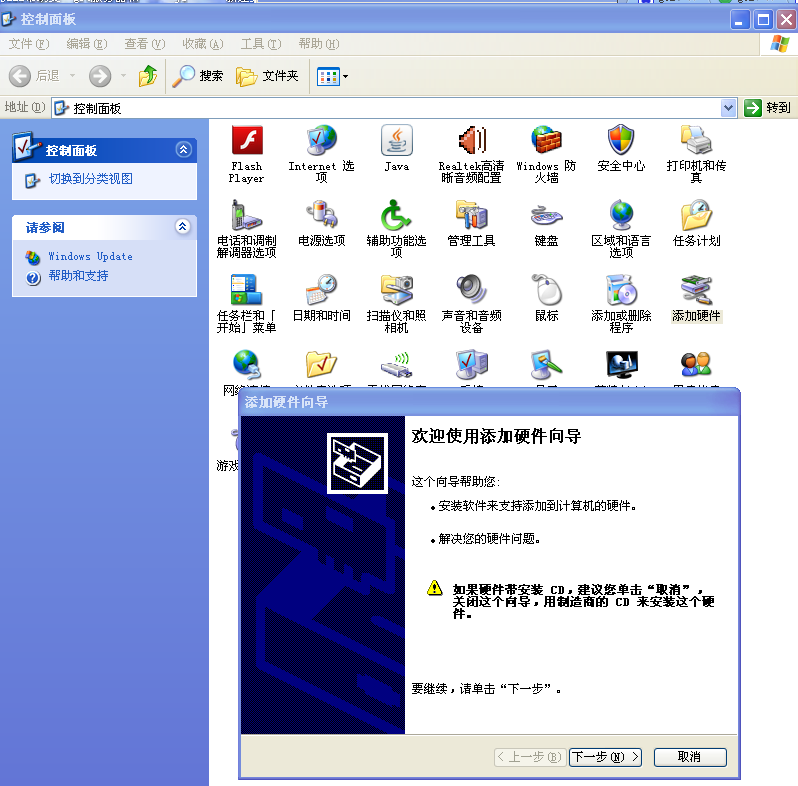798x786 pixels.
Task: Open 帮助和支持 link
Action: tap(78, 276)
